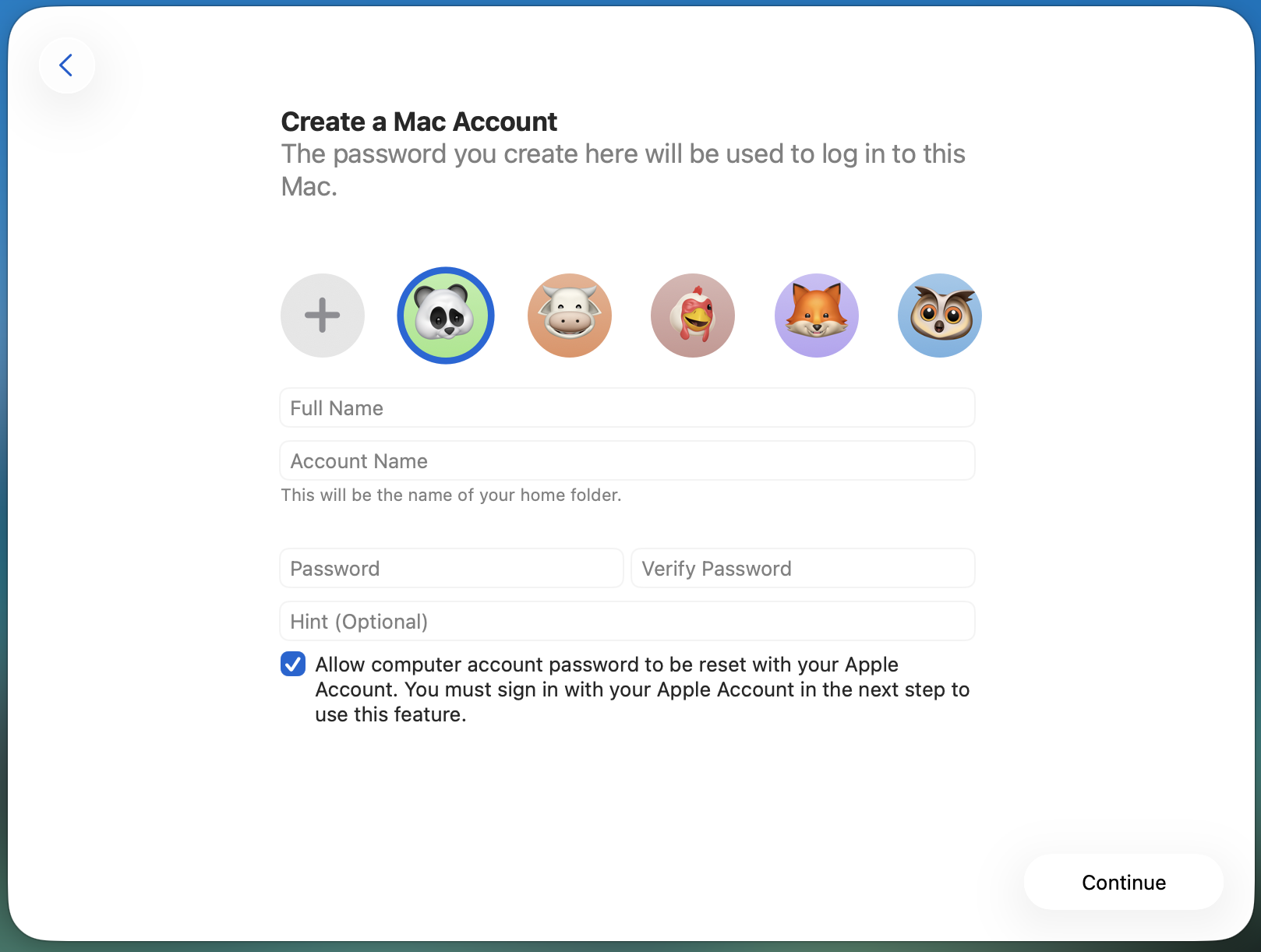Focus the Password field
Screen dimensions: 1261x952
(451, 568)
